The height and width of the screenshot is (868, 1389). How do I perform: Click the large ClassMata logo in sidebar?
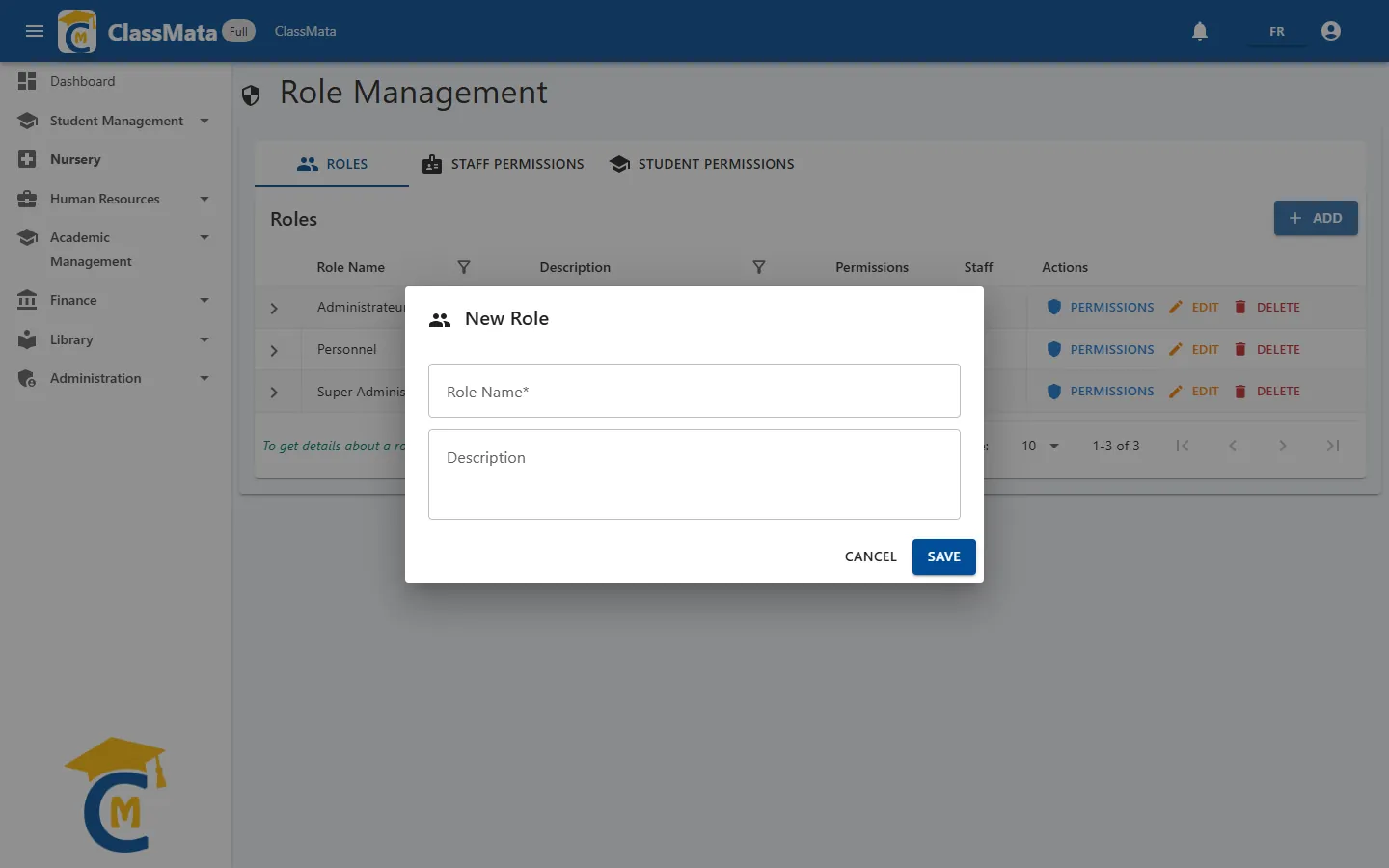(x=116, y=795)
